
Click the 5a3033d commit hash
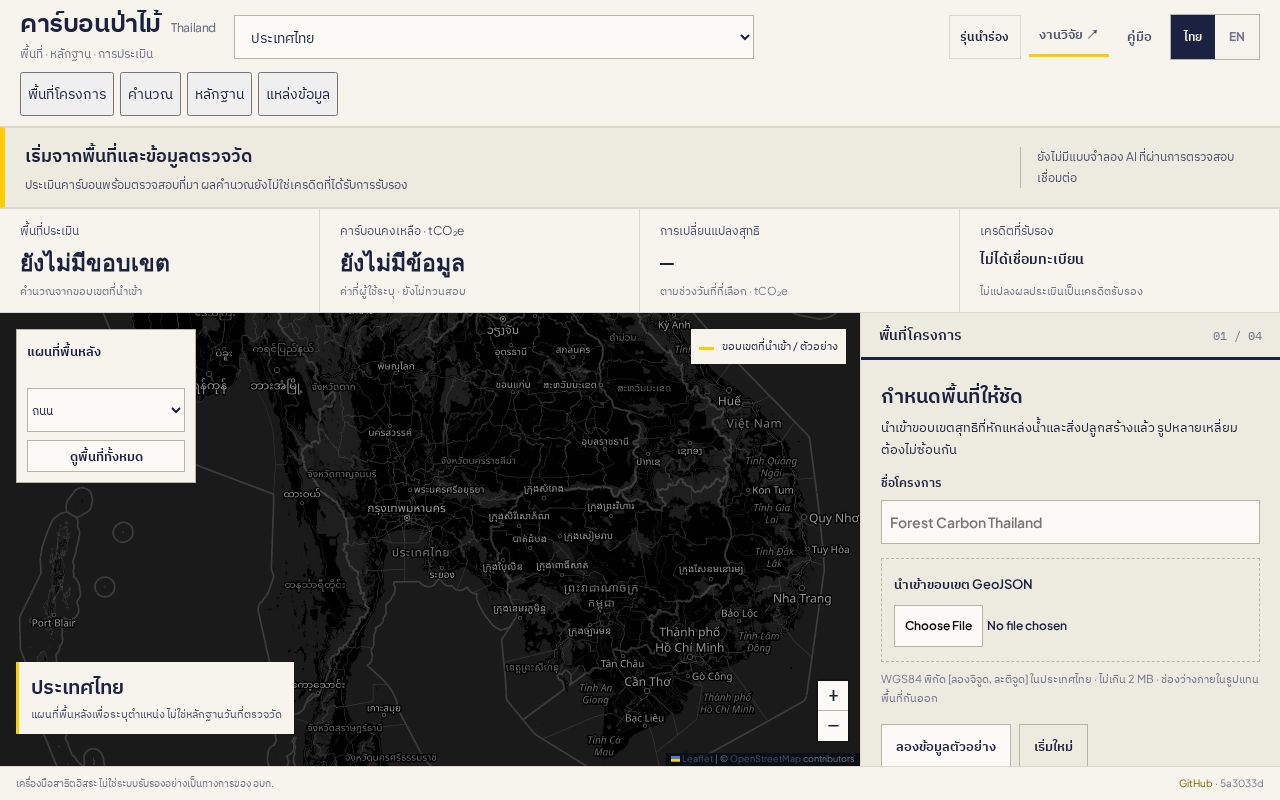point(1242,783)
